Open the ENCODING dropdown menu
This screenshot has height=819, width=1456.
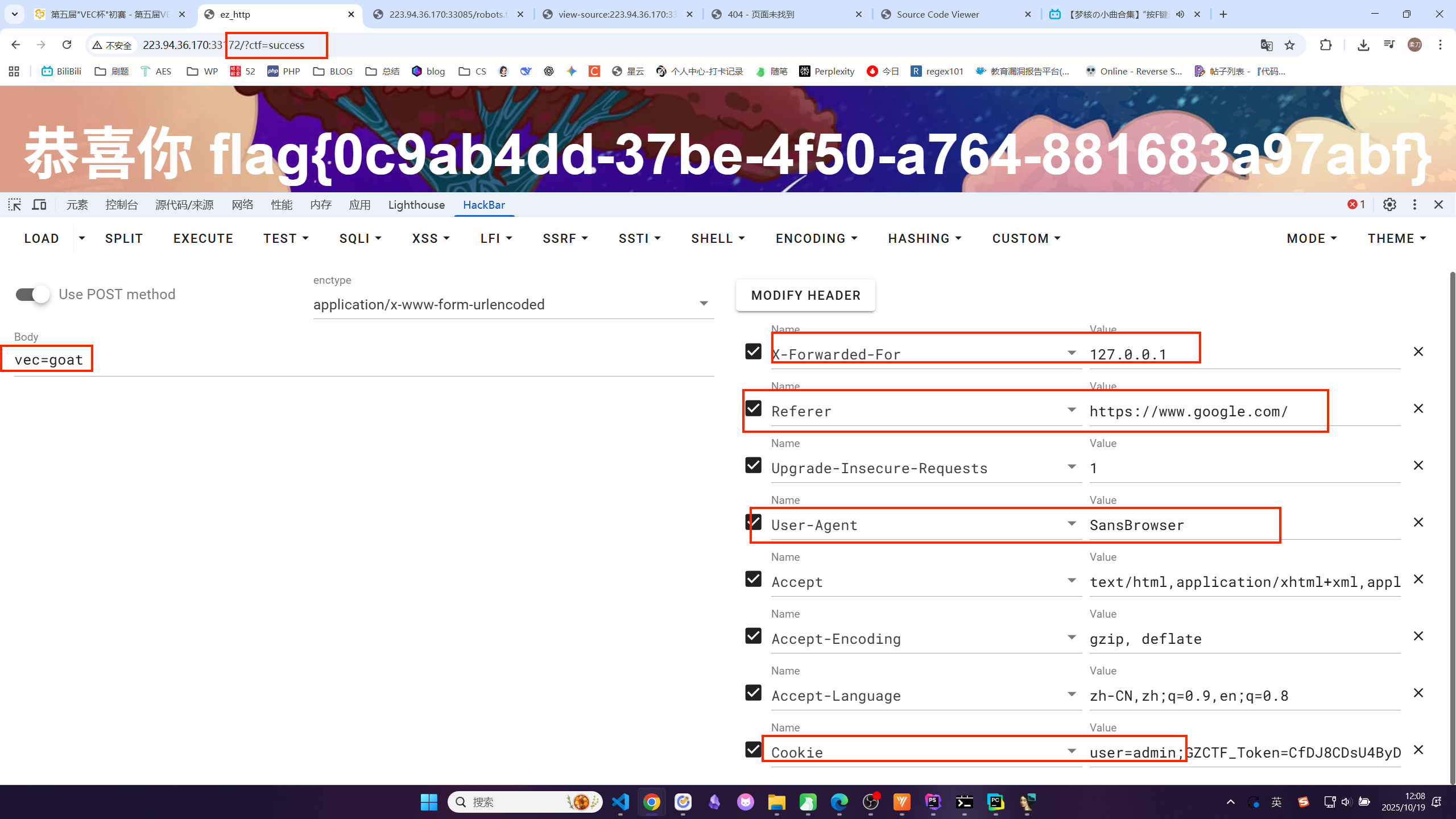816,239
